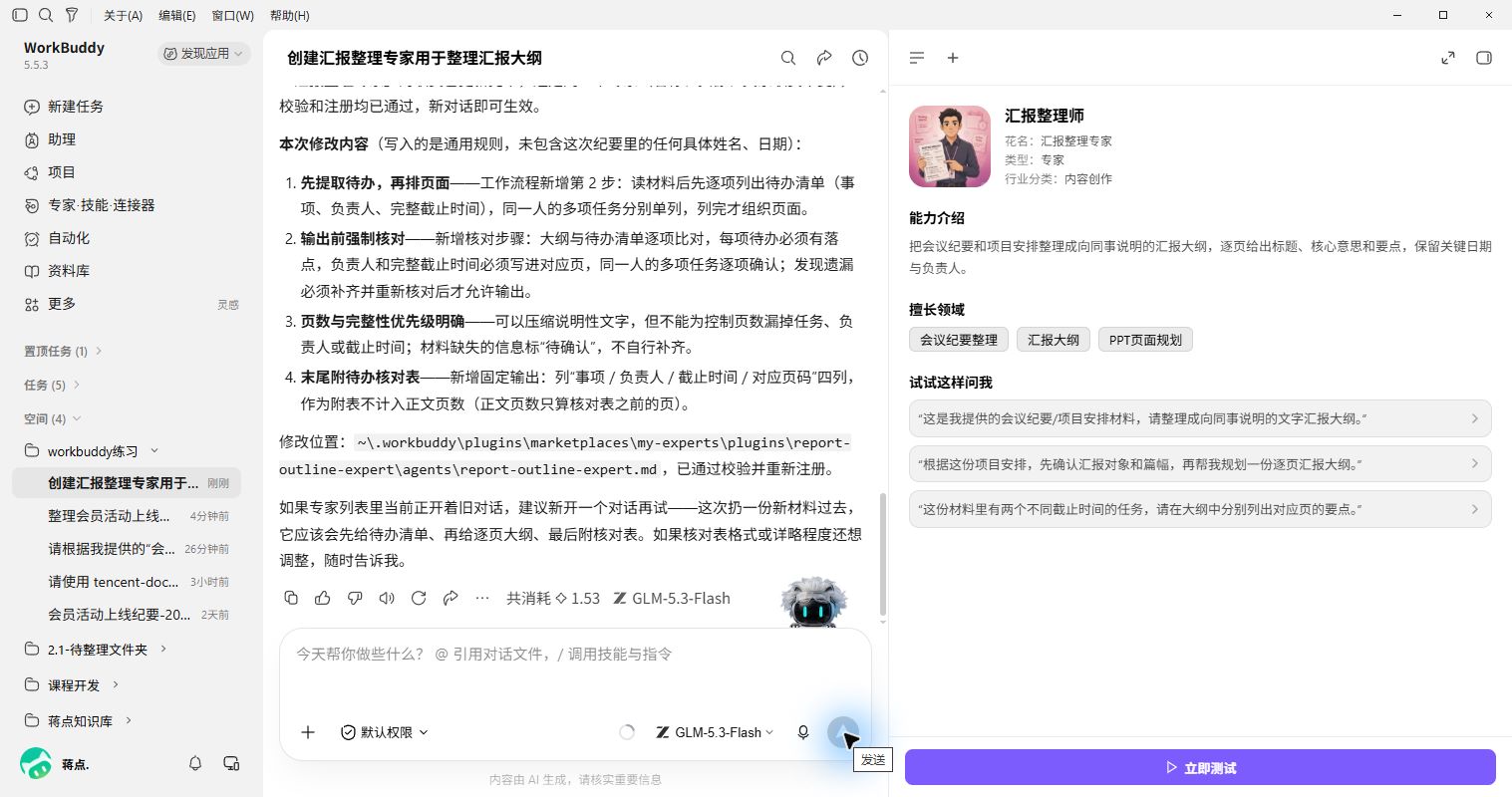Send the message
This screenshot has height=797, width=1512.
pyautogui.click(x=843, y=732)
